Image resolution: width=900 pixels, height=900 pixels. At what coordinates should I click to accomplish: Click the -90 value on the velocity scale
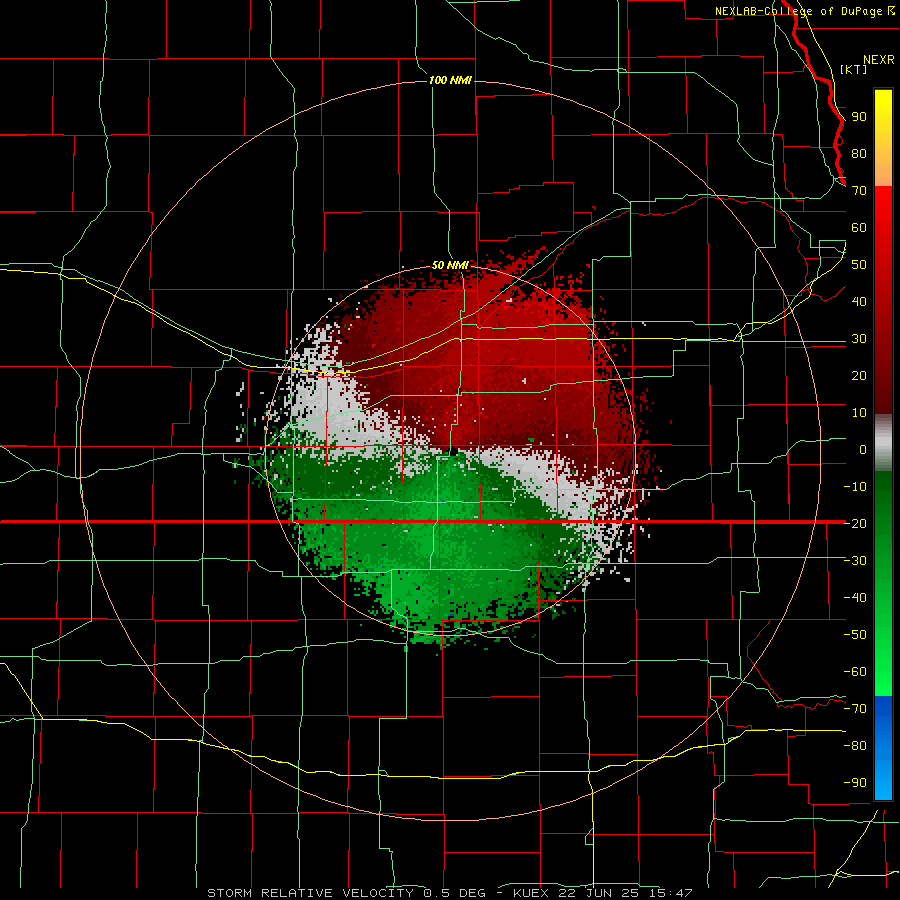pyautogui.click(x=855, y=783)
